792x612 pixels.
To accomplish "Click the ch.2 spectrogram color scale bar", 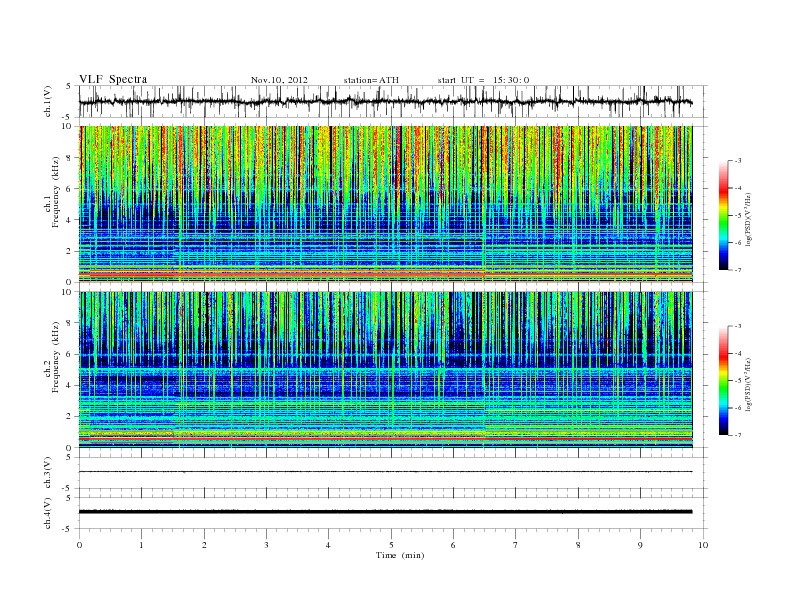I will (x=723, y=380).
